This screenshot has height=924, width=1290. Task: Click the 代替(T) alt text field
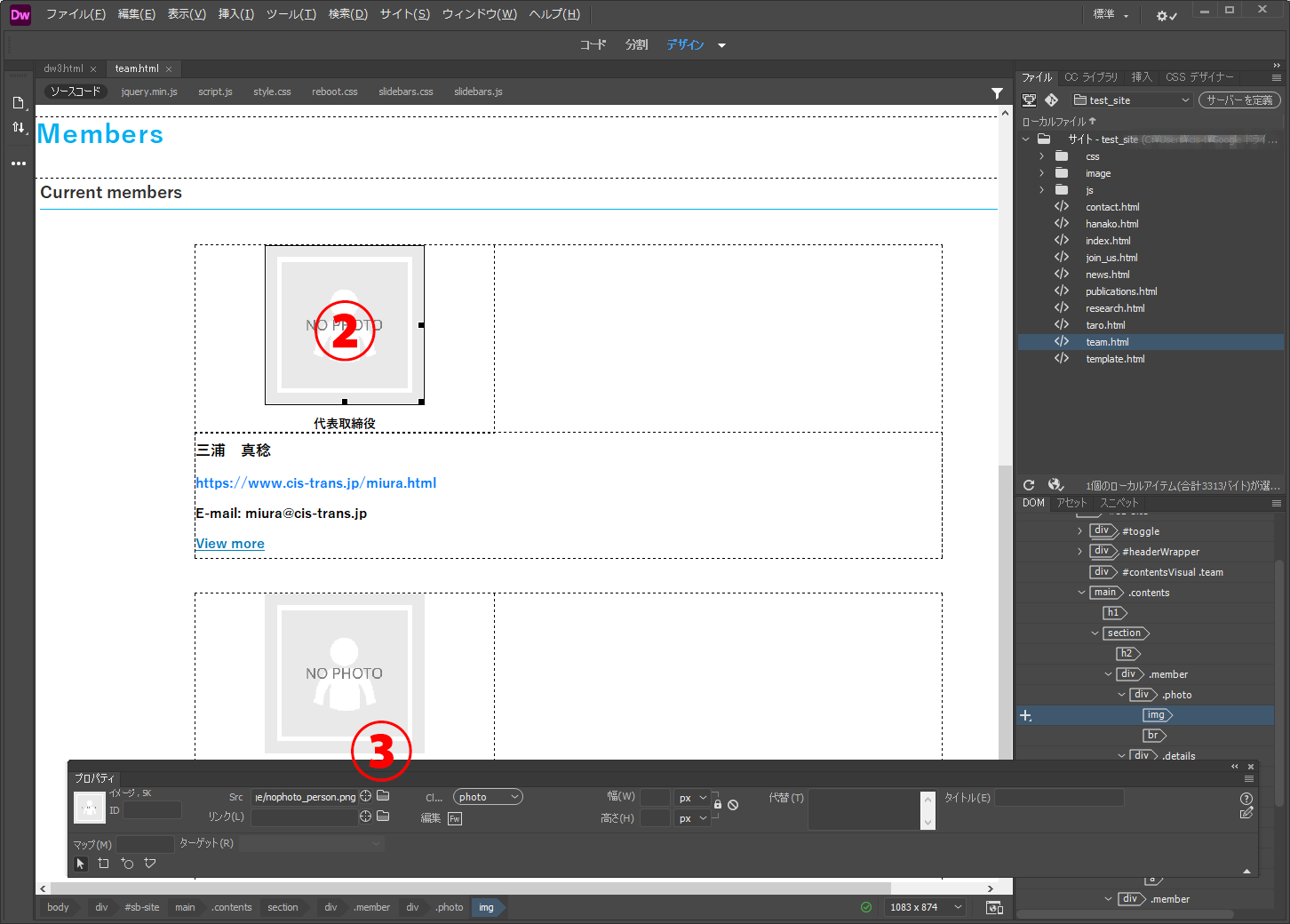[x=864, y=809]
